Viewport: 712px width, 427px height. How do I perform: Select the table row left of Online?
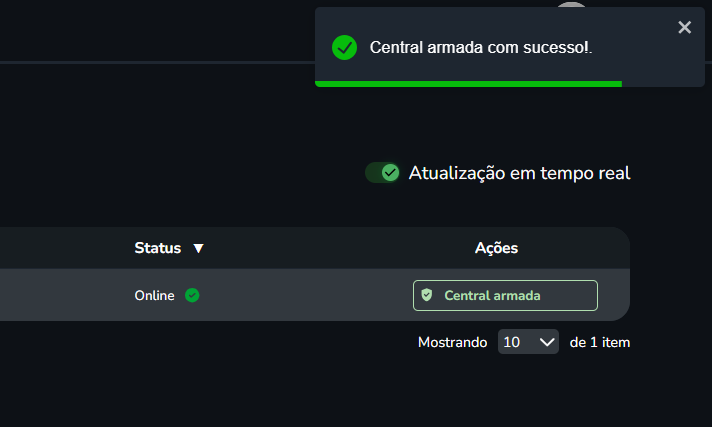coord(60,295)
